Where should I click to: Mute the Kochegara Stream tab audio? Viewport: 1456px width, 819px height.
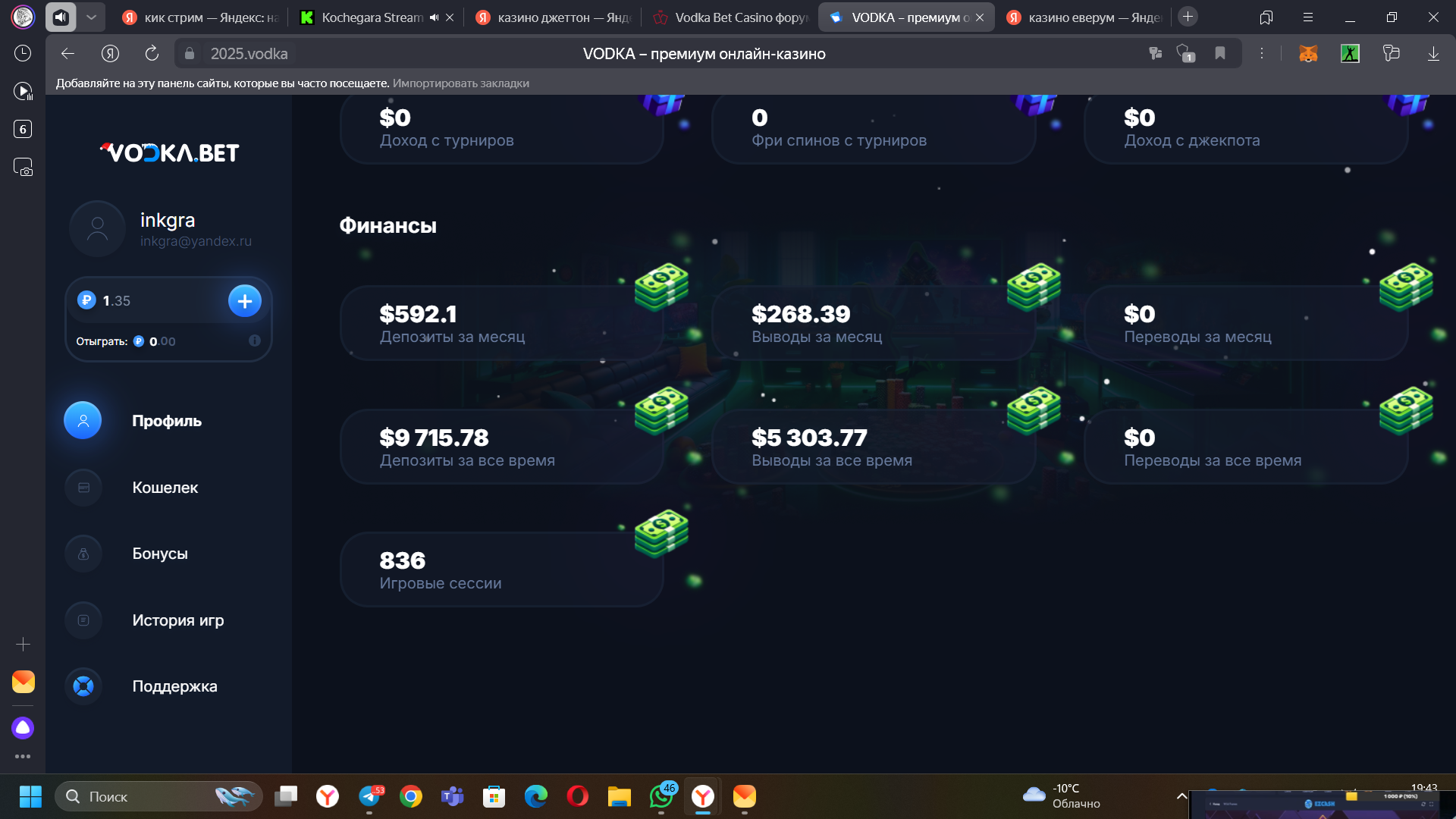point(434,17)
